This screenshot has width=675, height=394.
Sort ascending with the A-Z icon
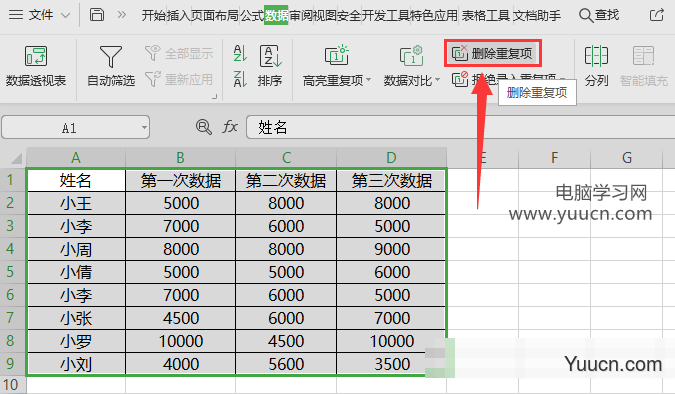pos(239,53)
